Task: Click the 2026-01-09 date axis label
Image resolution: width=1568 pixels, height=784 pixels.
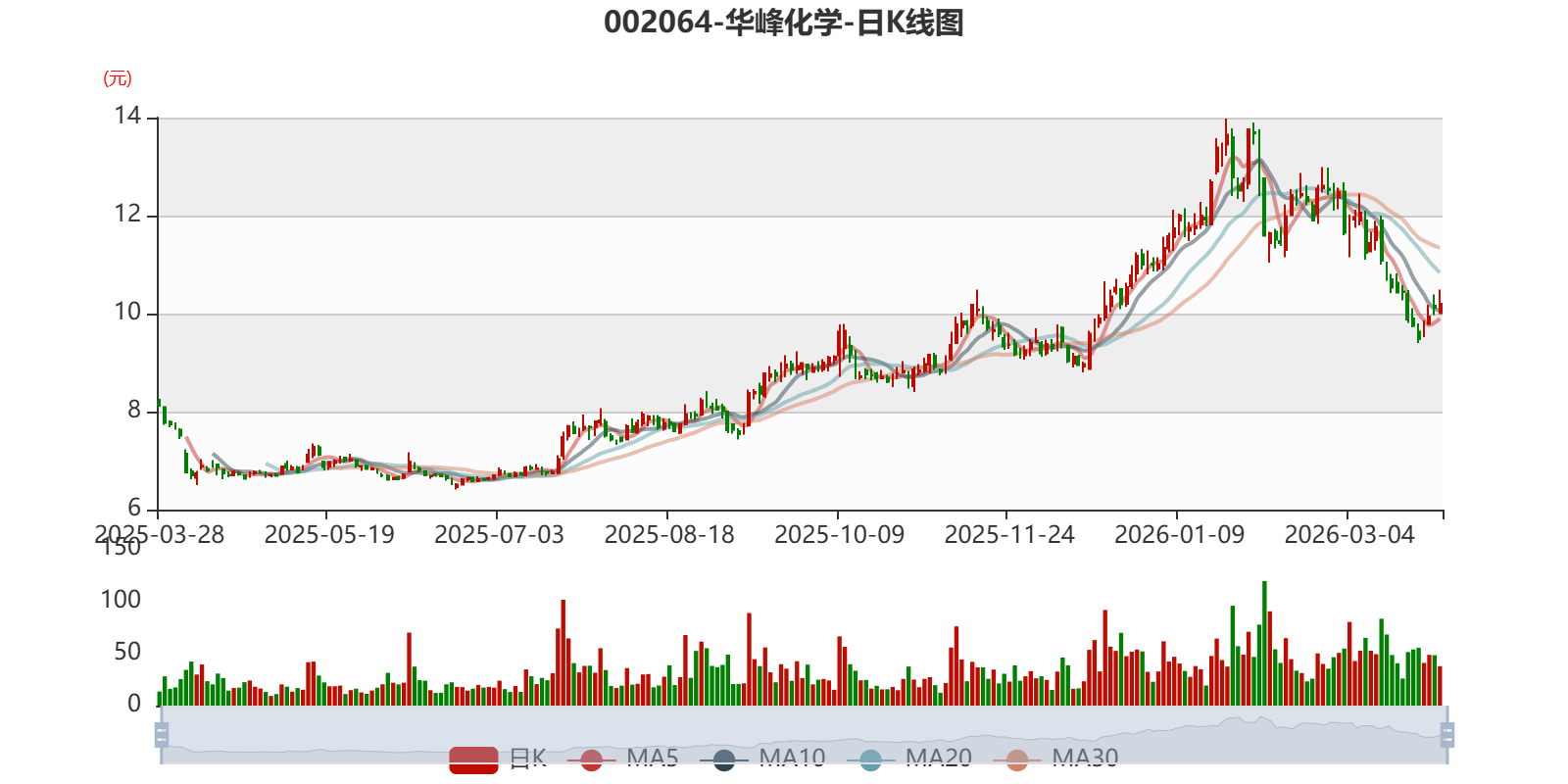Action: click(x=1179, y=535)
